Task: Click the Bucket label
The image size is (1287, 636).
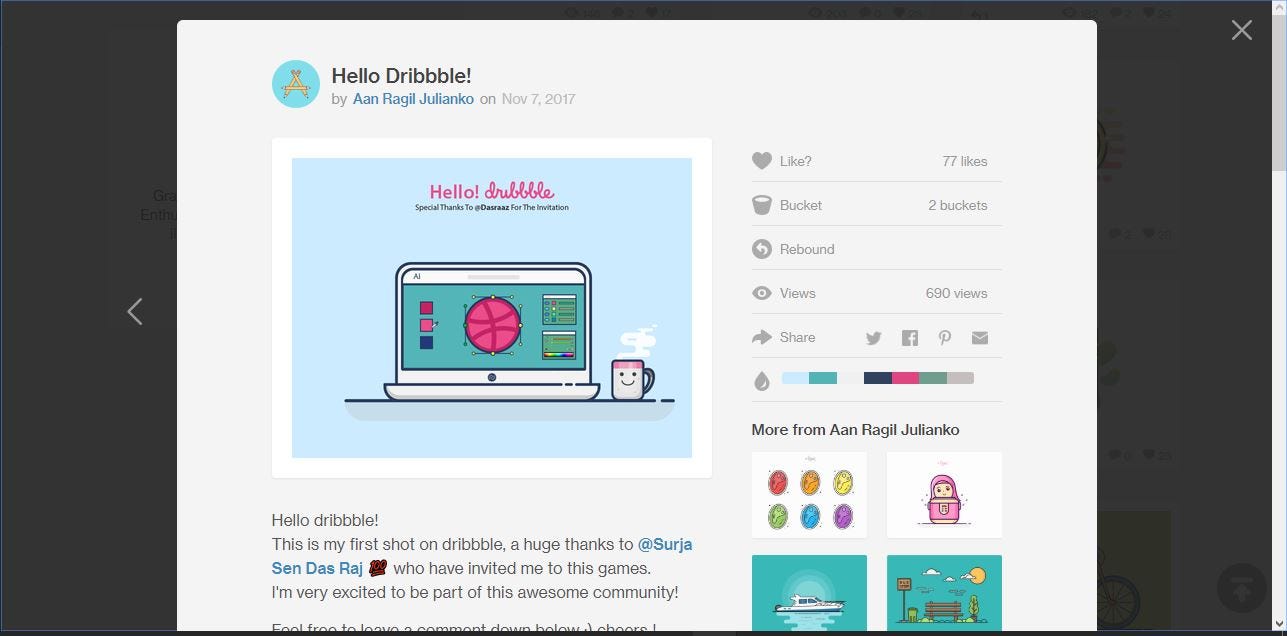Action: tap(801, 205)
